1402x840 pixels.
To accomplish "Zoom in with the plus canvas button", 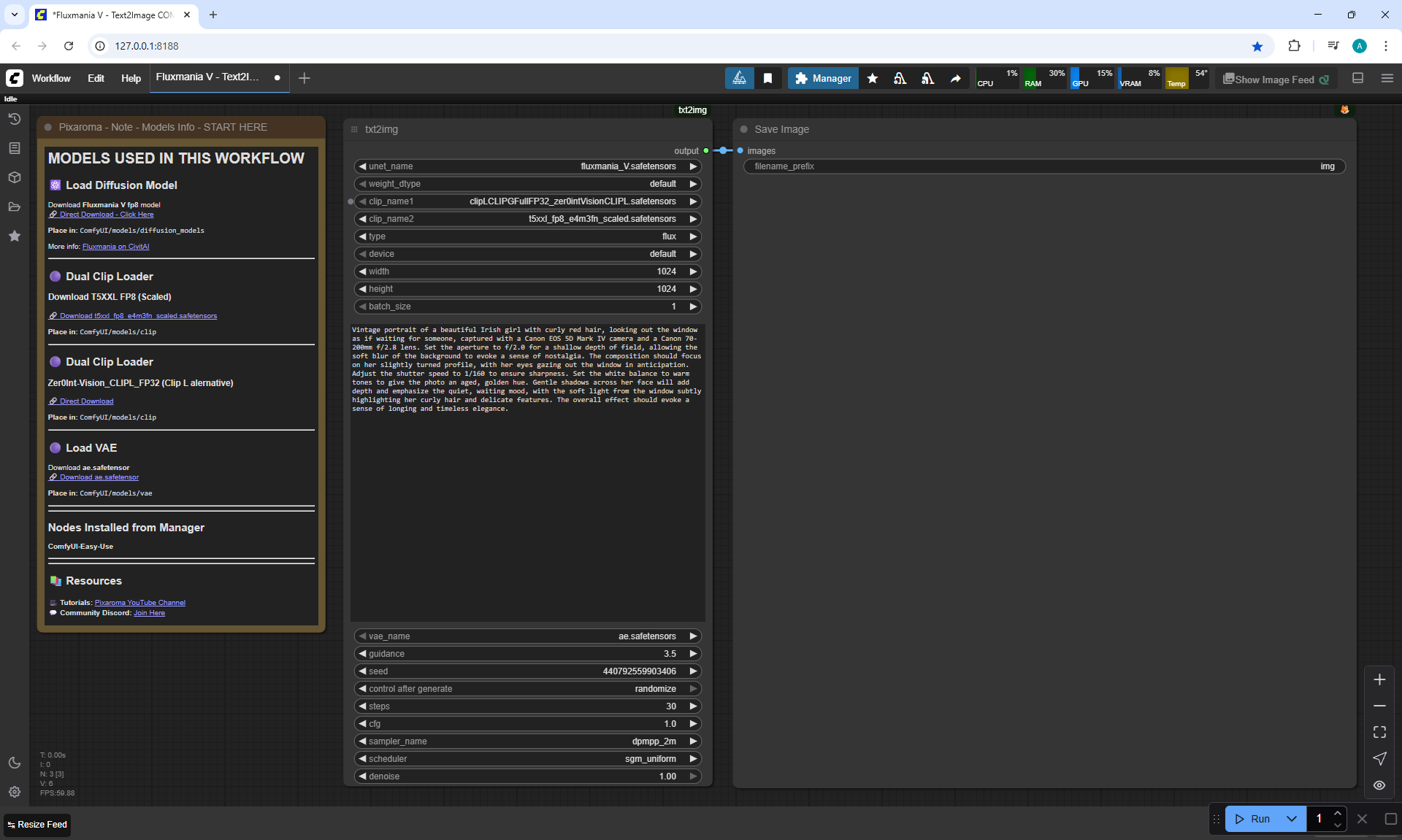I will point(1379,679).
